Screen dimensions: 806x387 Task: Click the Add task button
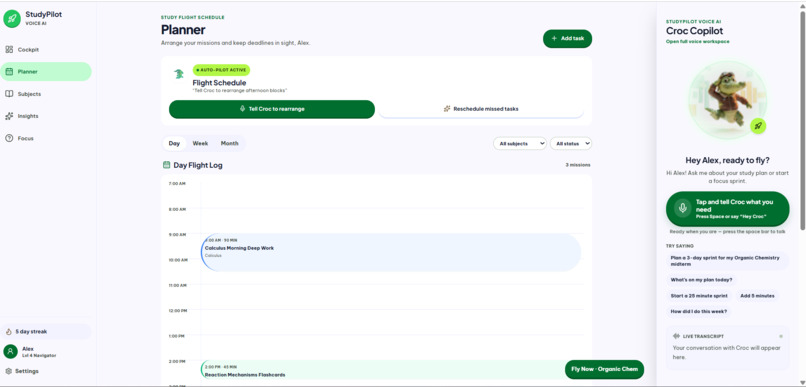pyautogui.click(x=567, y=39)
